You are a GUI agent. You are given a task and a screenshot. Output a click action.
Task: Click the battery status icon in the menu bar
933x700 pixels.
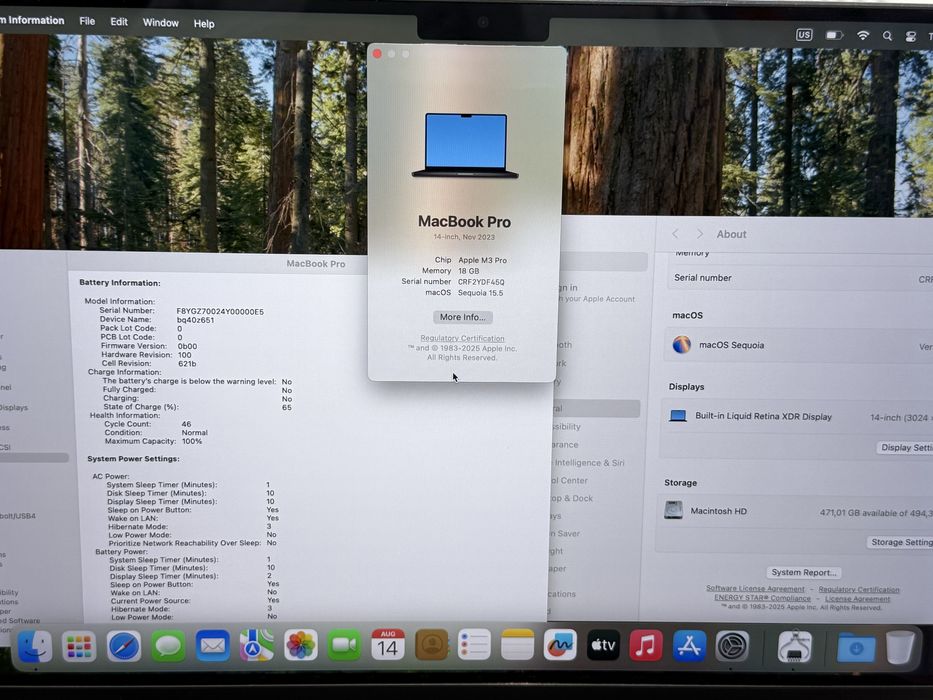coord(834,35)
